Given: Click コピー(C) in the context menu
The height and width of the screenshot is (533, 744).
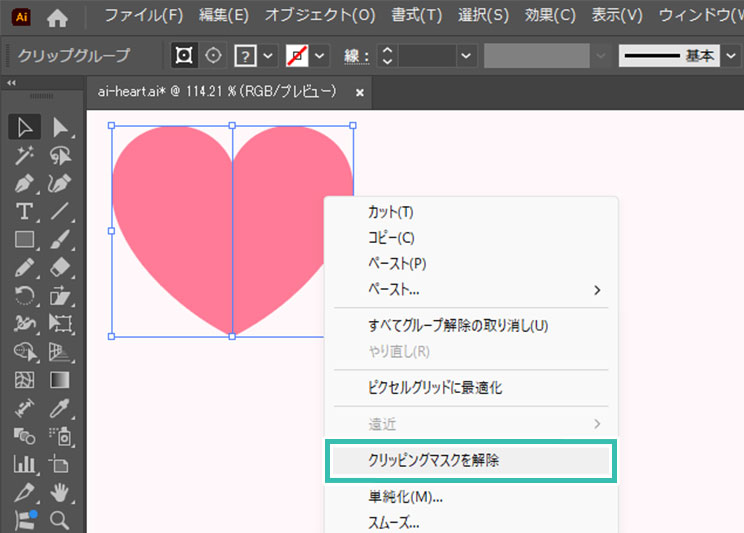Looking at the screenshot, I should pos(391,238).
